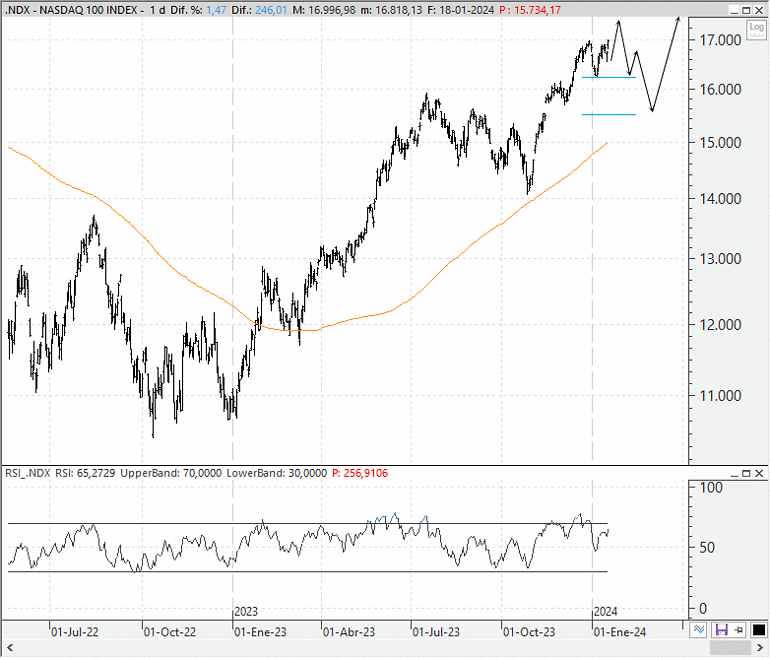770x658 pixels.
Task: Click the horizontal scrollbar thumb
Action: (732, 648)
